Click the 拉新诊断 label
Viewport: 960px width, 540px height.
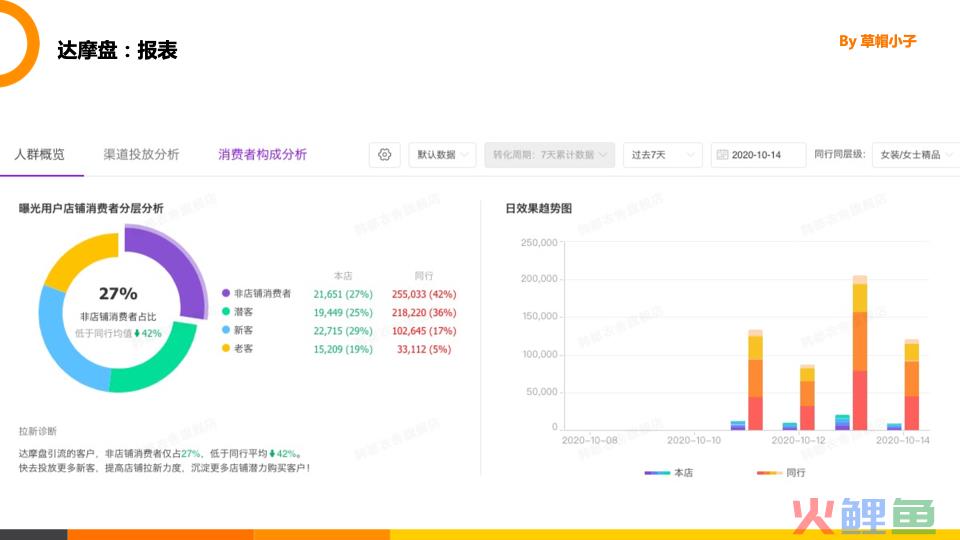coord(37,431)
